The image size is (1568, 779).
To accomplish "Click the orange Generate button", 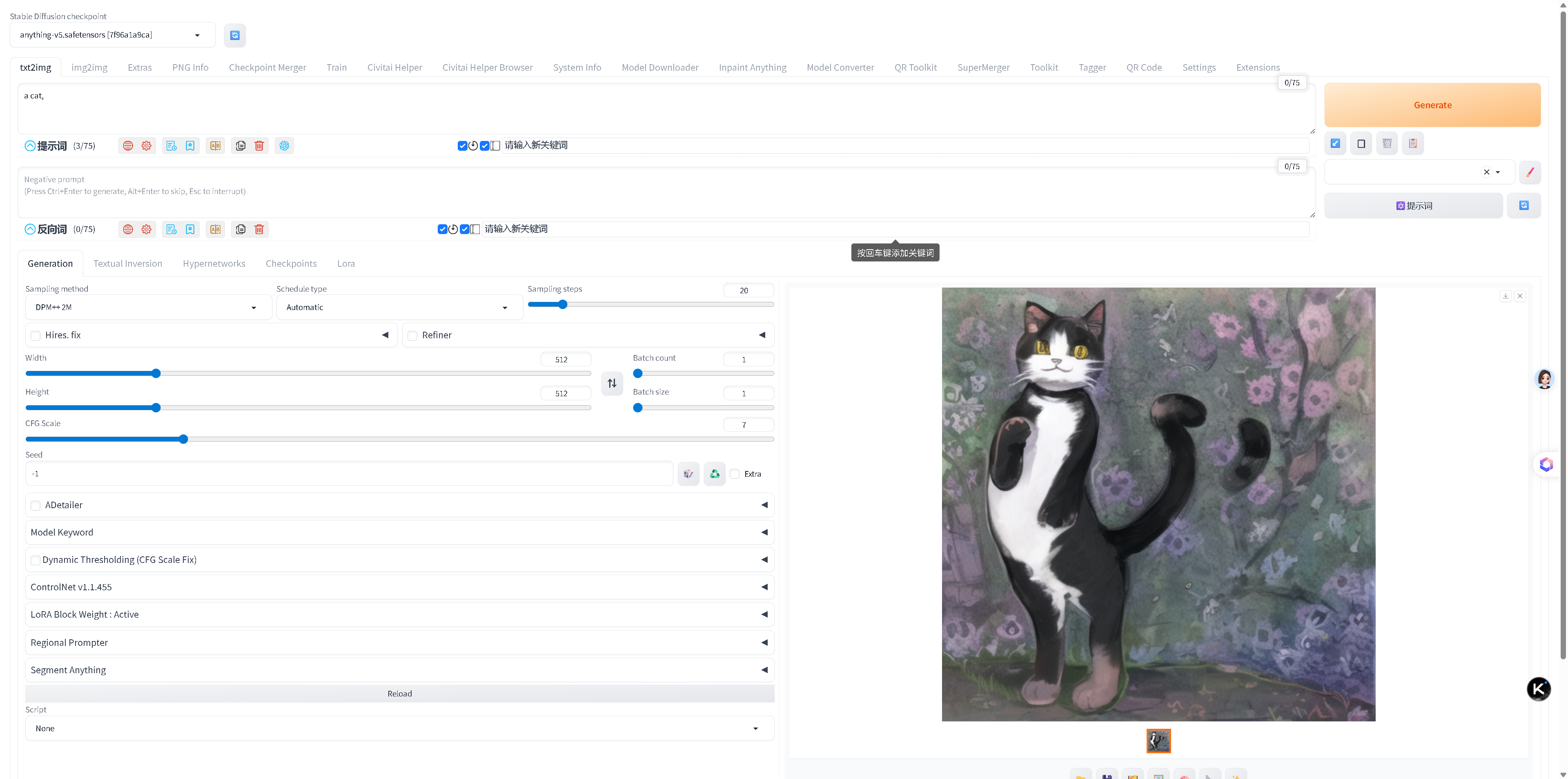I will point(1432,105).
